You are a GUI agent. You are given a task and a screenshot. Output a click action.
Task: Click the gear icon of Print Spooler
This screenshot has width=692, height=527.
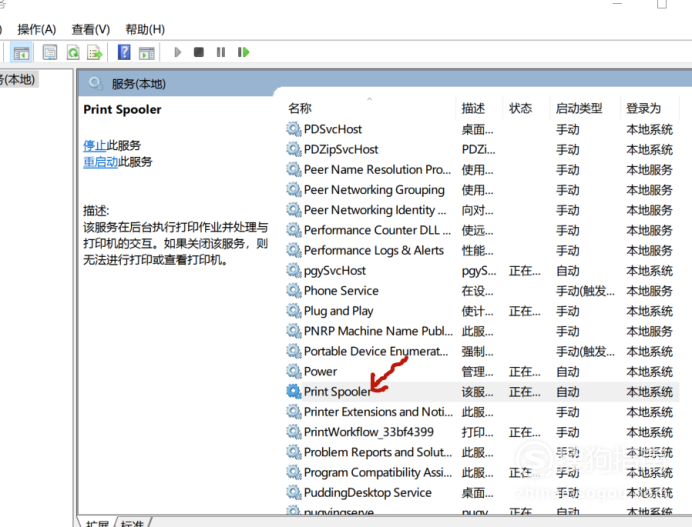pyautogui.click(x=293, y=391)
